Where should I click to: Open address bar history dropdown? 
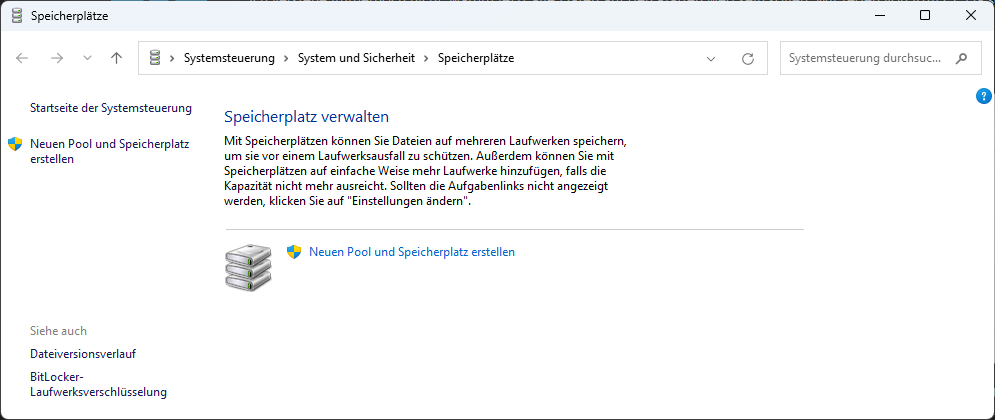click(711, 59)
